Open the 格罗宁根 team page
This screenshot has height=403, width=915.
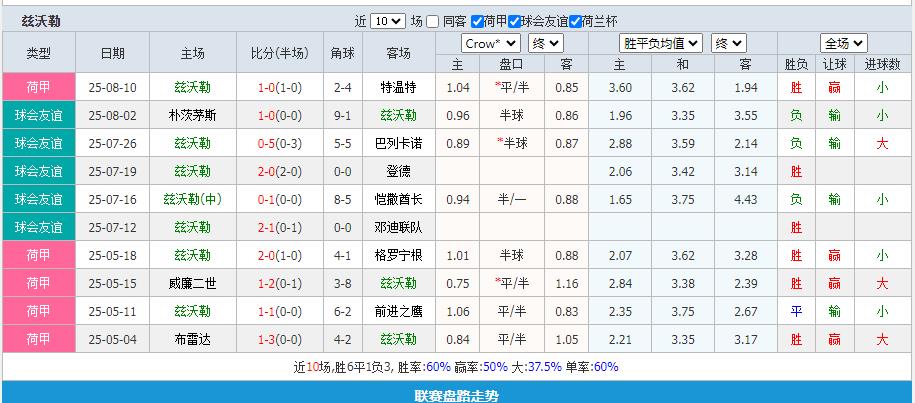398,255
